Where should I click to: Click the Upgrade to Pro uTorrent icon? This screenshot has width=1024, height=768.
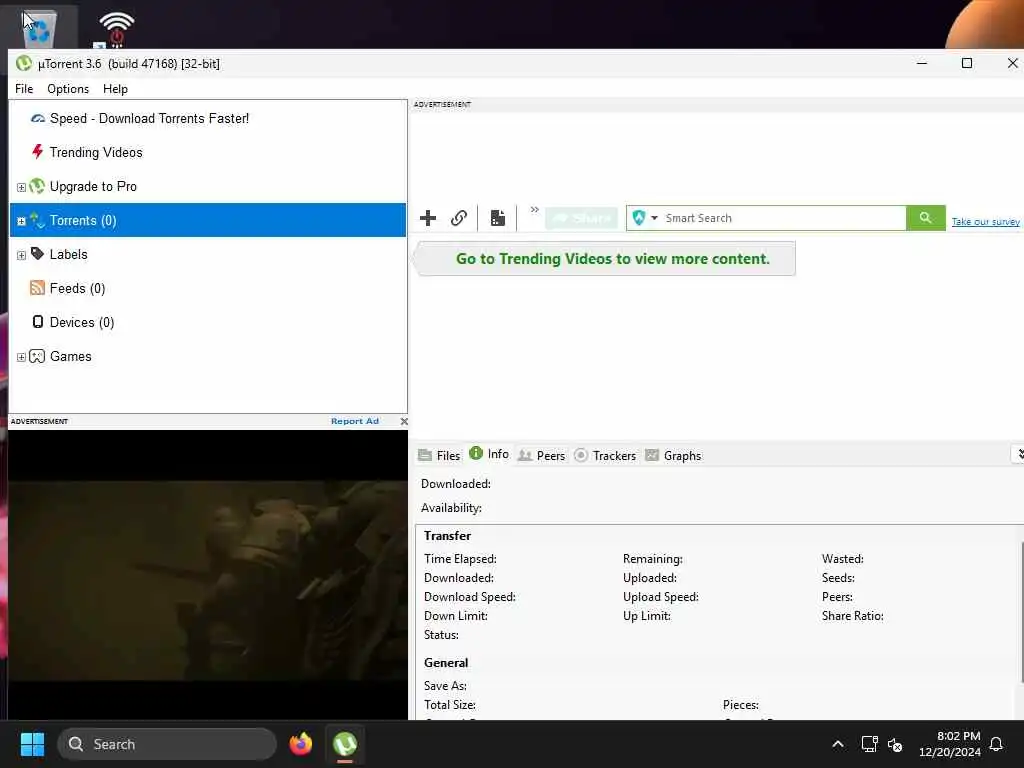37,186
